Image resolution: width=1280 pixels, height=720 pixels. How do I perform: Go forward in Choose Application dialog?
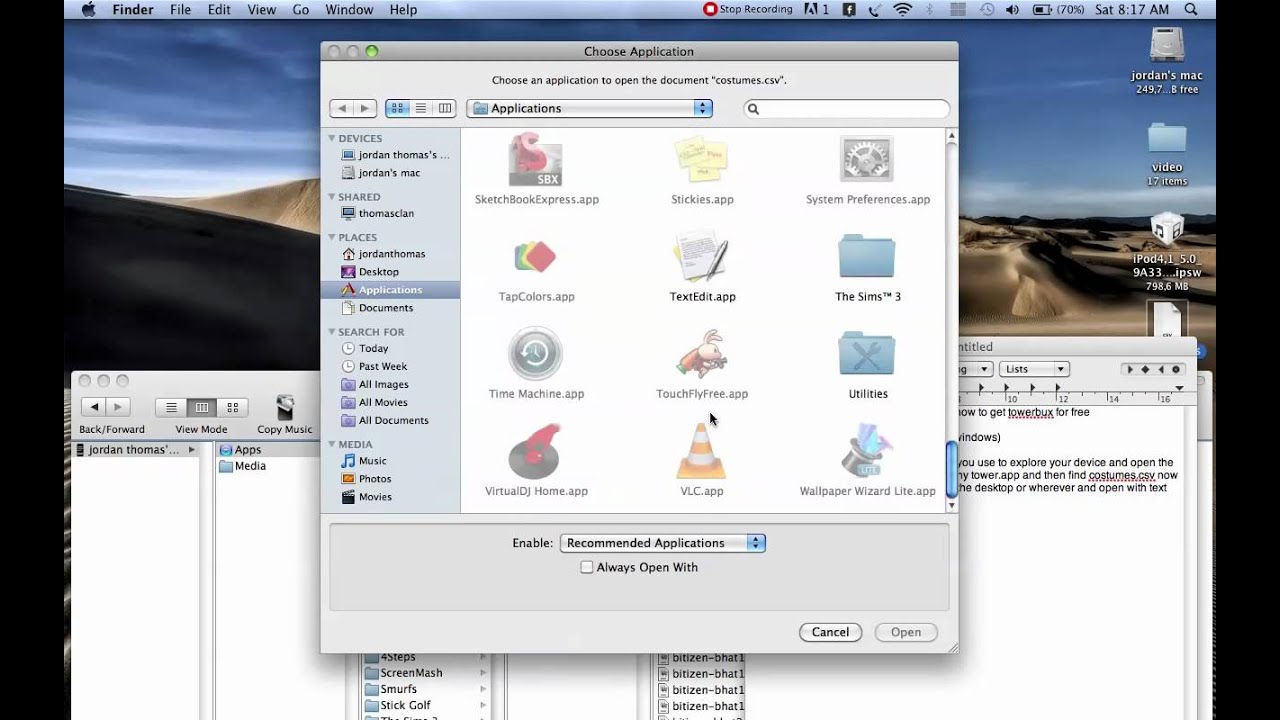point(365,108)
